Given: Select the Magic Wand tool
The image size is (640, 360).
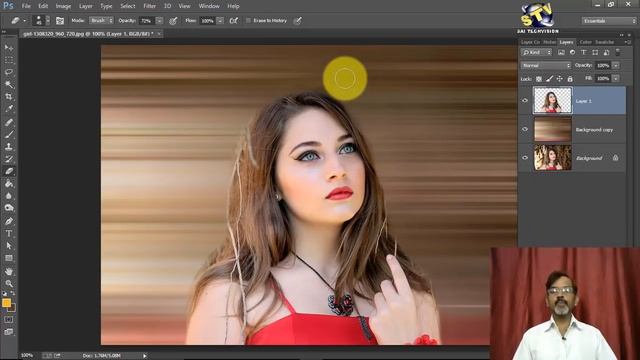Looking at the screenshot, I should 9,84.
